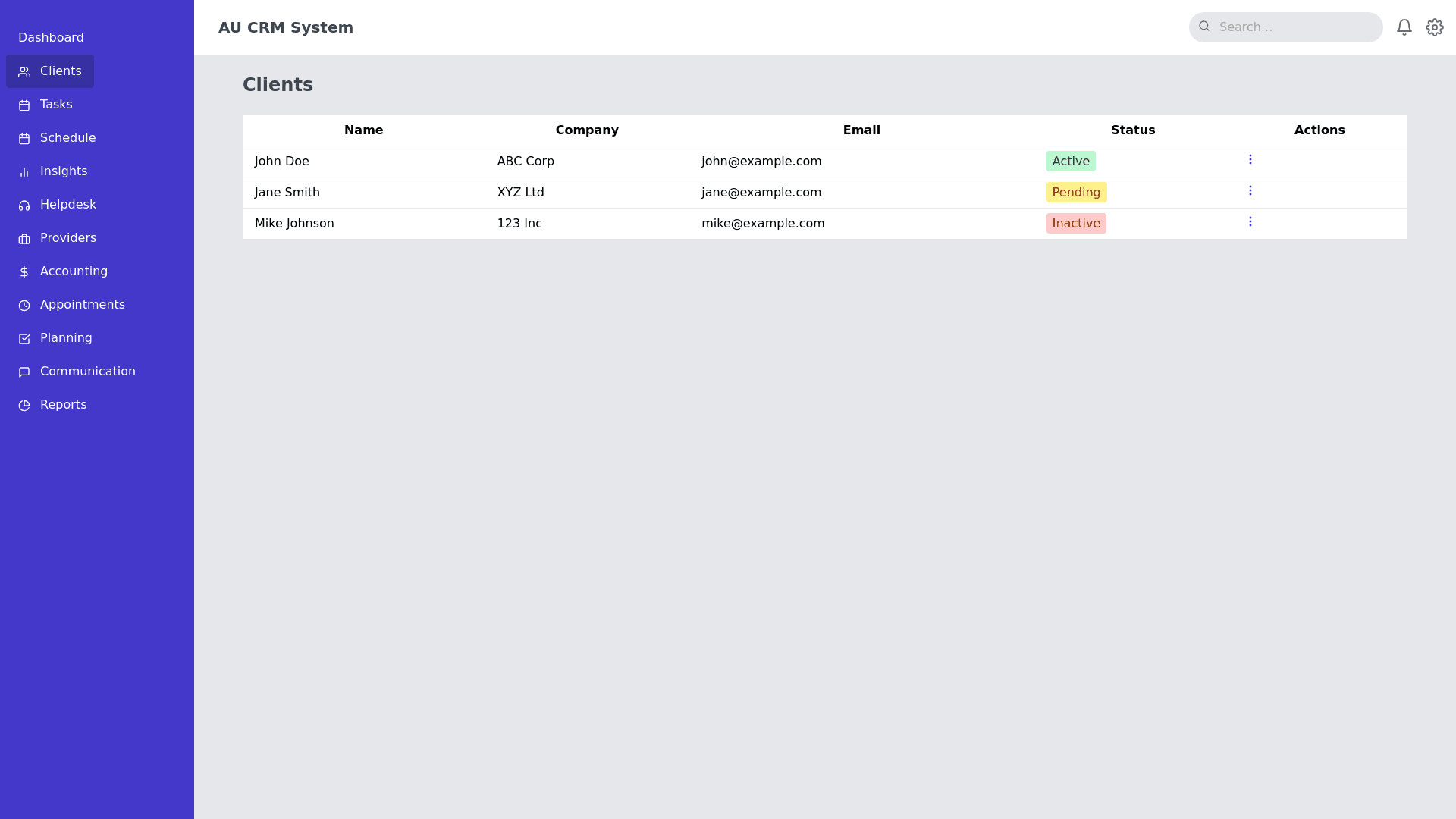Click the Pending status badge
The width and height of the screenshot is (1456, 819).
1075,193
